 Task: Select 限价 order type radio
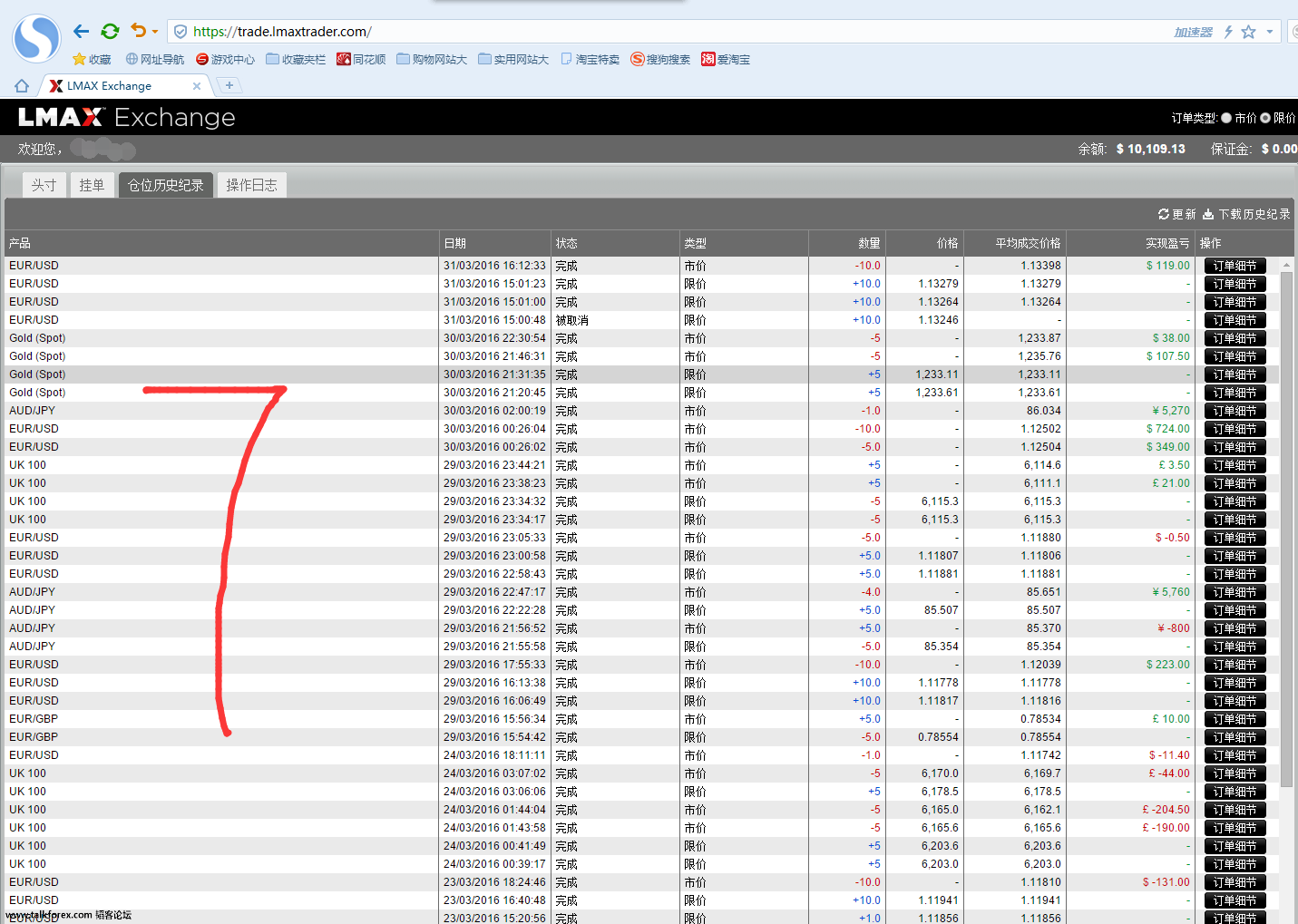1265,118
